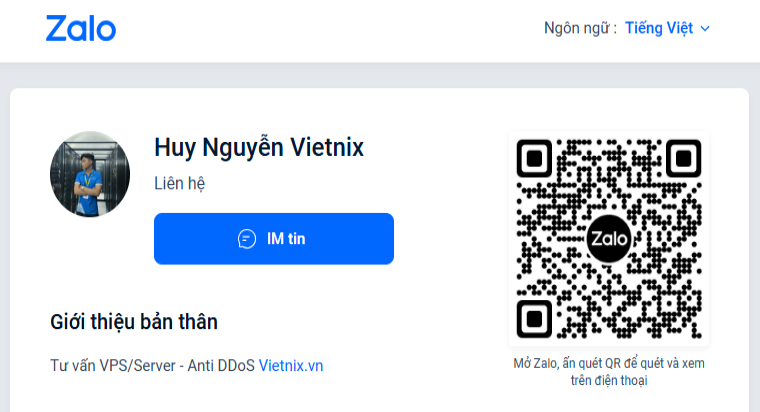
Task: Open Huy Nguyễn Vietnix's profile avatar
Action: point(90,174)
